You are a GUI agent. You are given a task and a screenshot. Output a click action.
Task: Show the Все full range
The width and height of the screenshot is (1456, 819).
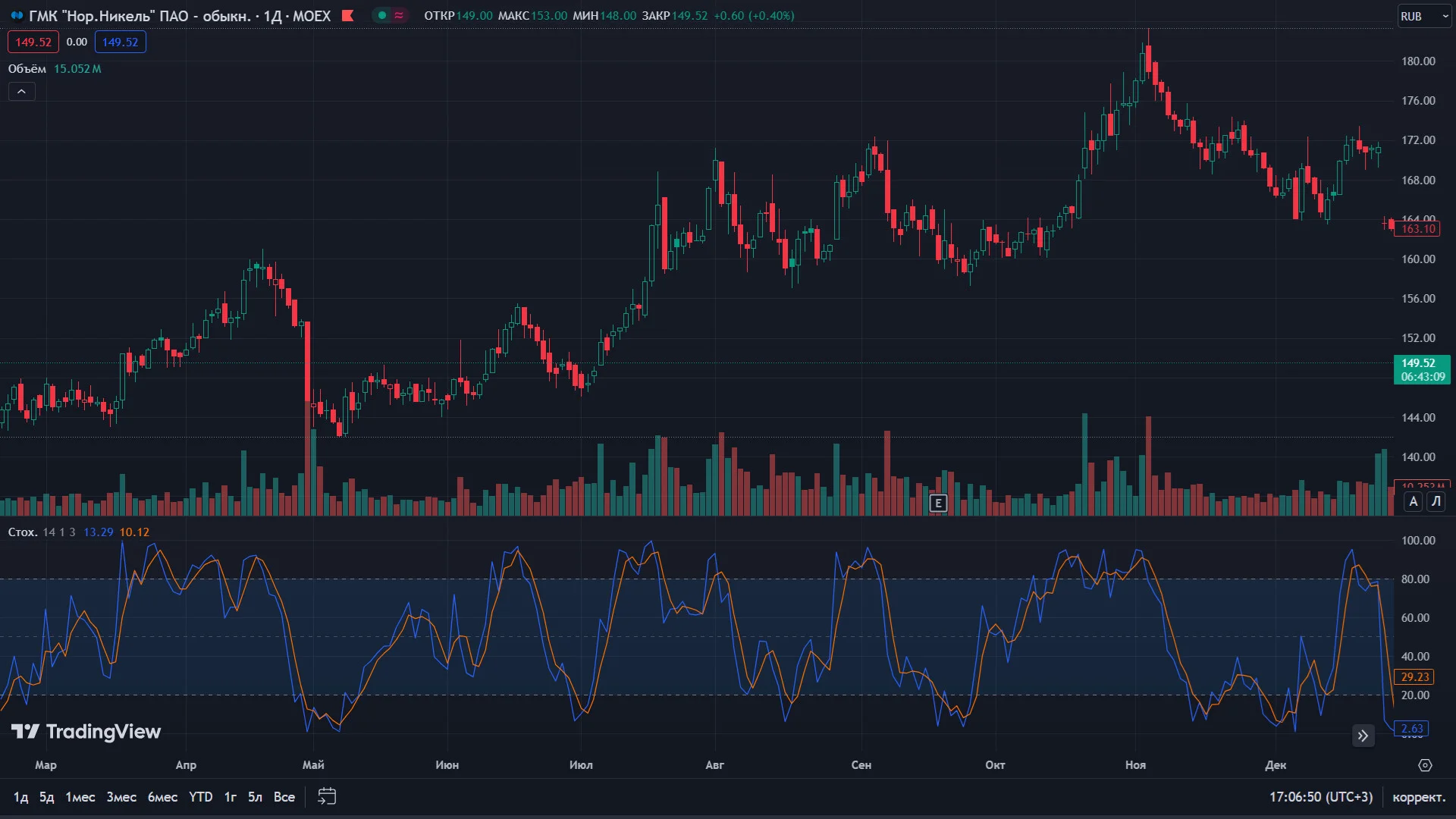tap(284, 797)
